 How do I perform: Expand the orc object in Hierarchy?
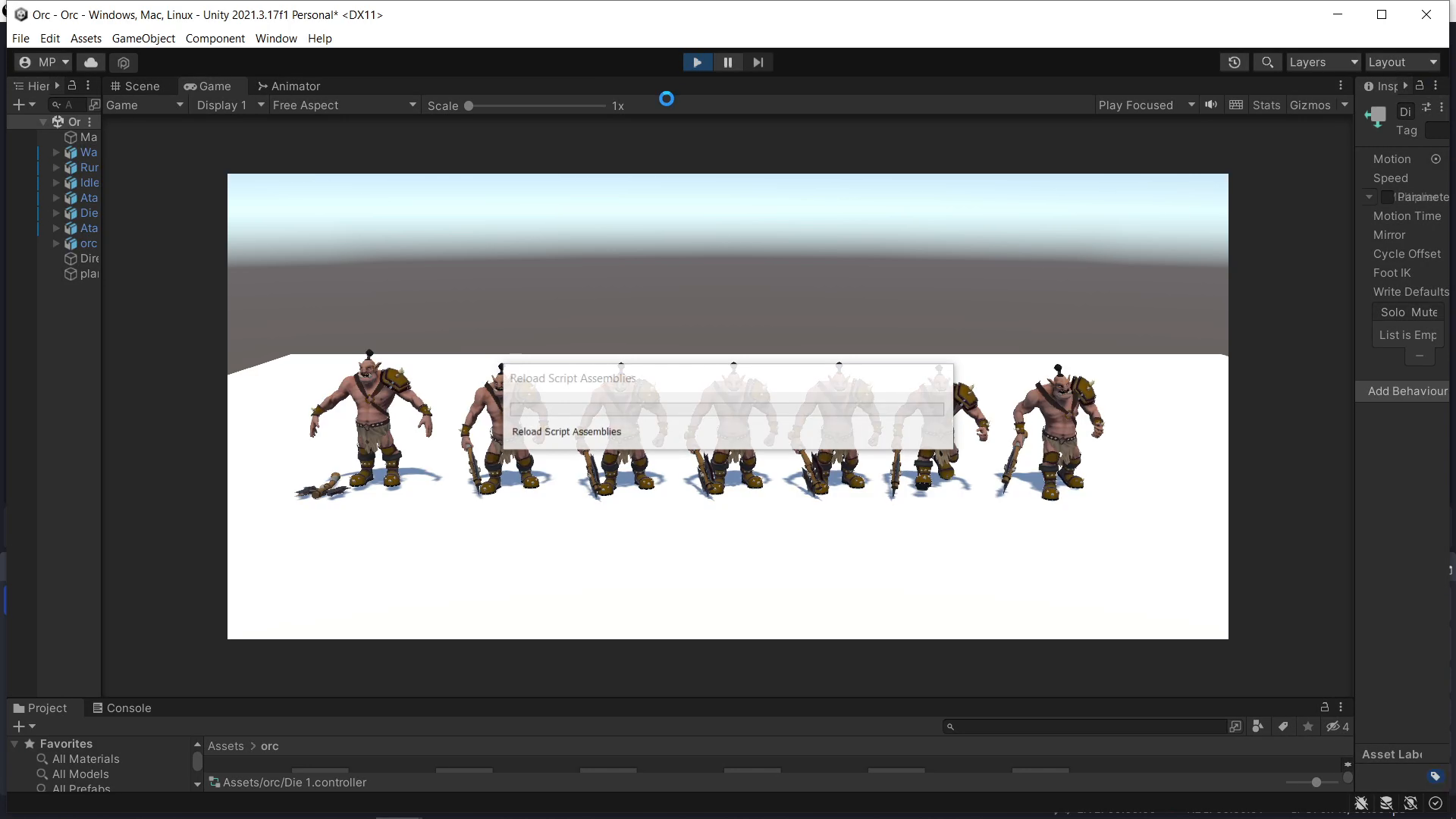click(x=56, y=243)
